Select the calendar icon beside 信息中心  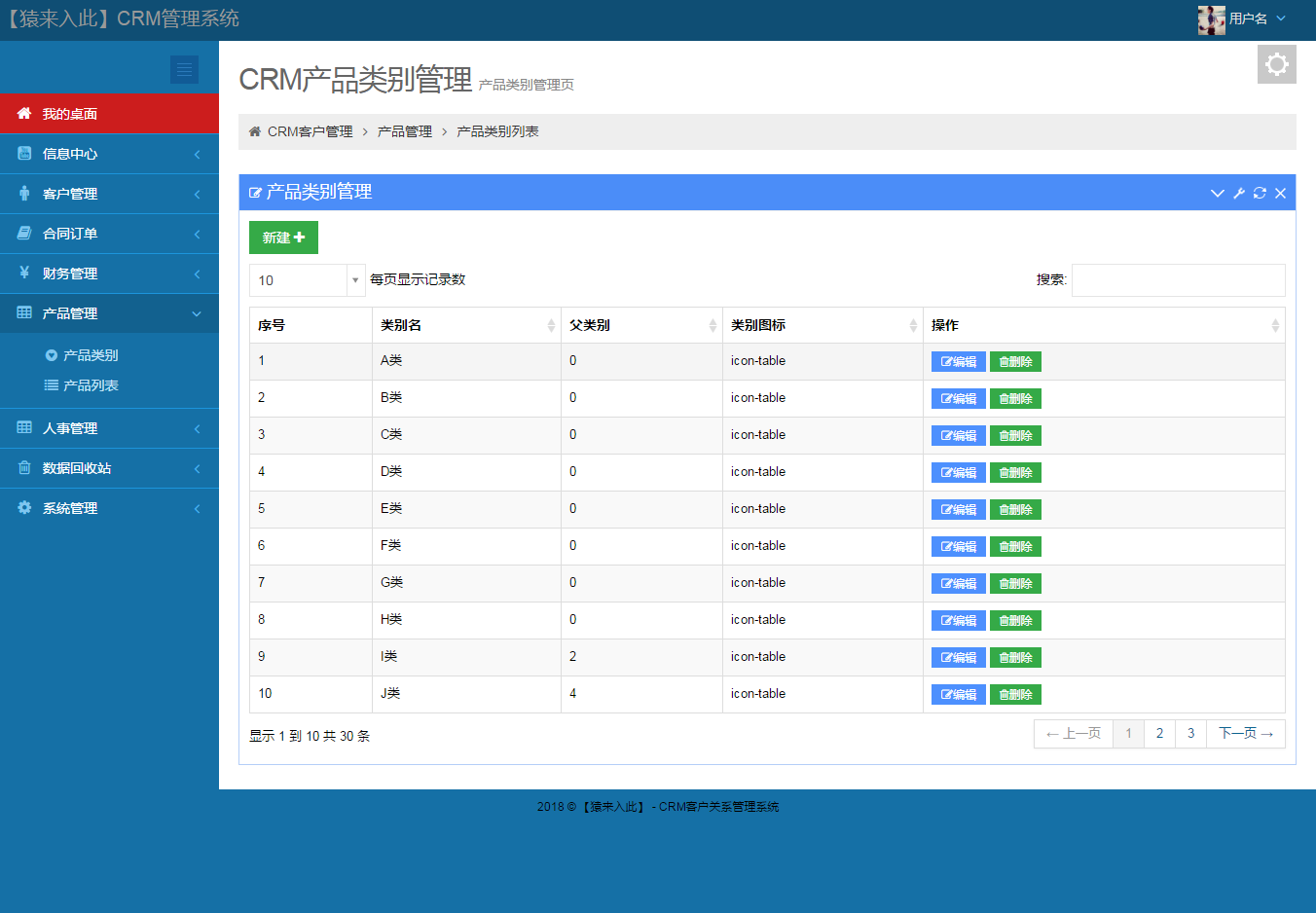coord(23,154)
